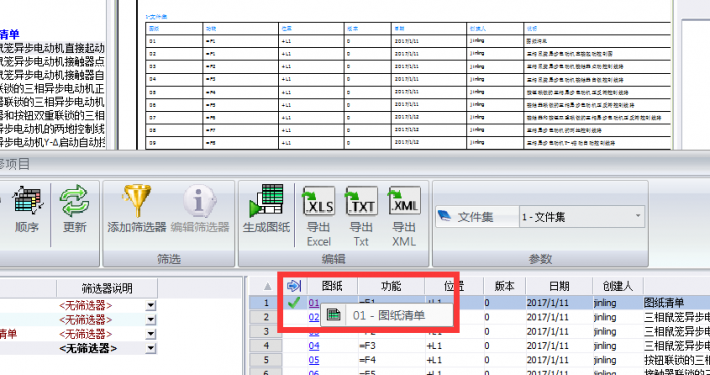
Task: Export the list via 导出 Txt icon
Action: click(361, 201)
